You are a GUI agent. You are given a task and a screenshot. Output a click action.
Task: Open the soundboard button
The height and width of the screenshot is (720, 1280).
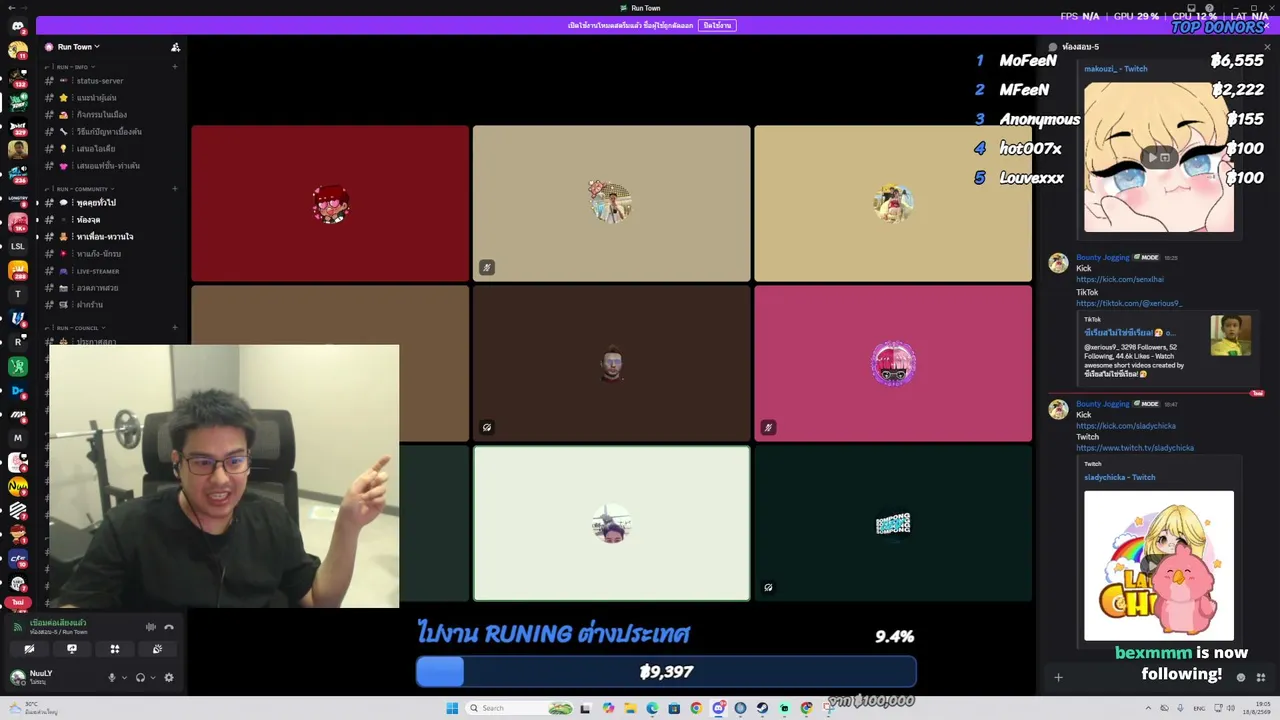point(157,649)
